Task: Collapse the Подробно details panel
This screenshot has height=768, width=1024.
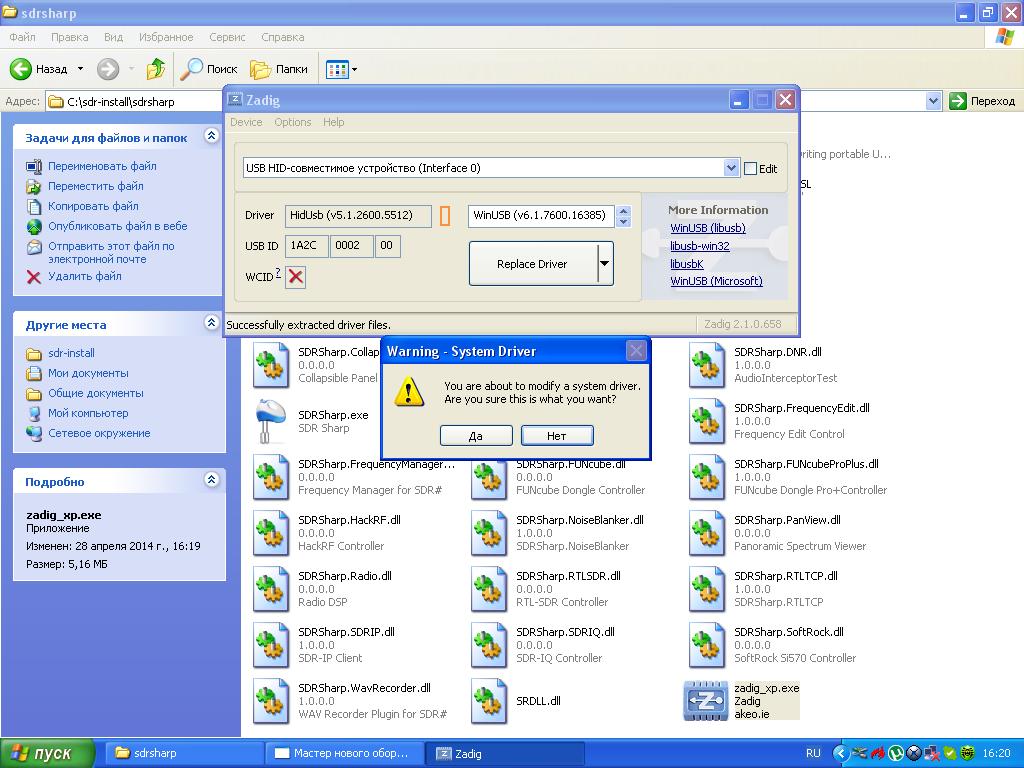Action: pos(211,480)
